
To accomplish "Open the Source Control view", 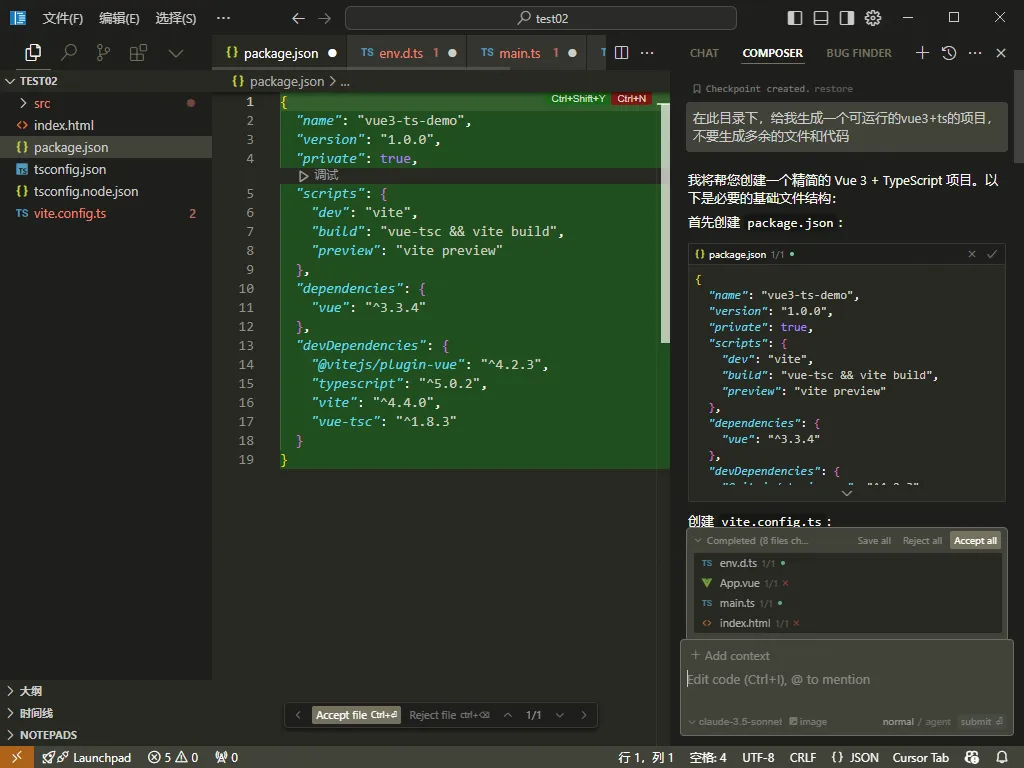I will point(103,53).
